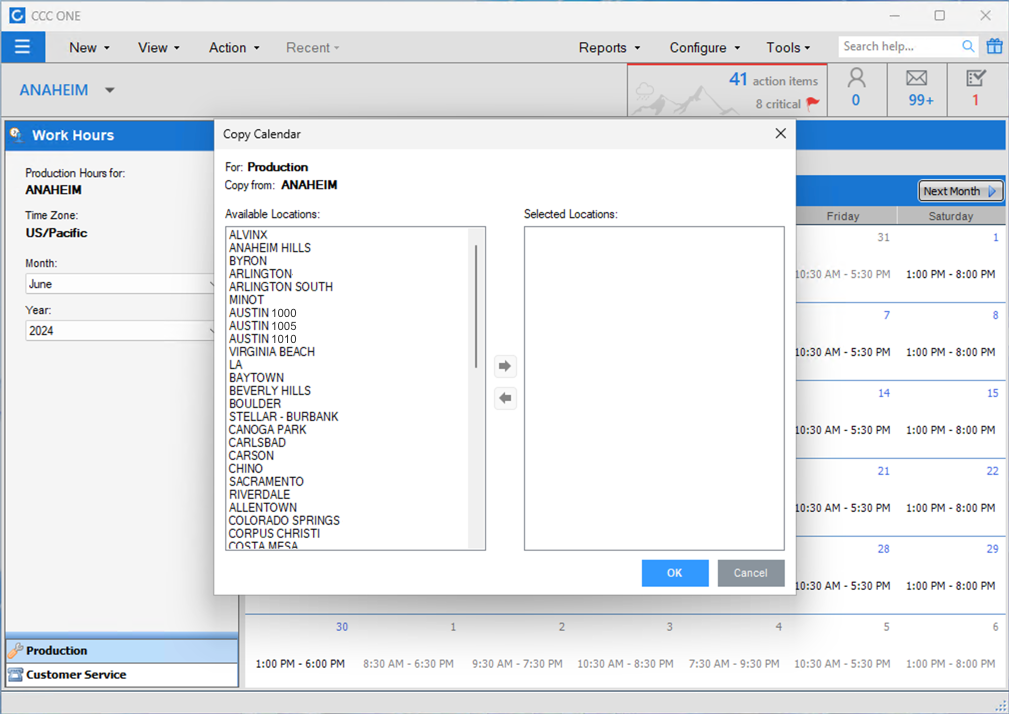This screenshot has width=1009, height=714.
Task: Confirm with the OK button
Action: pos(674,573)
